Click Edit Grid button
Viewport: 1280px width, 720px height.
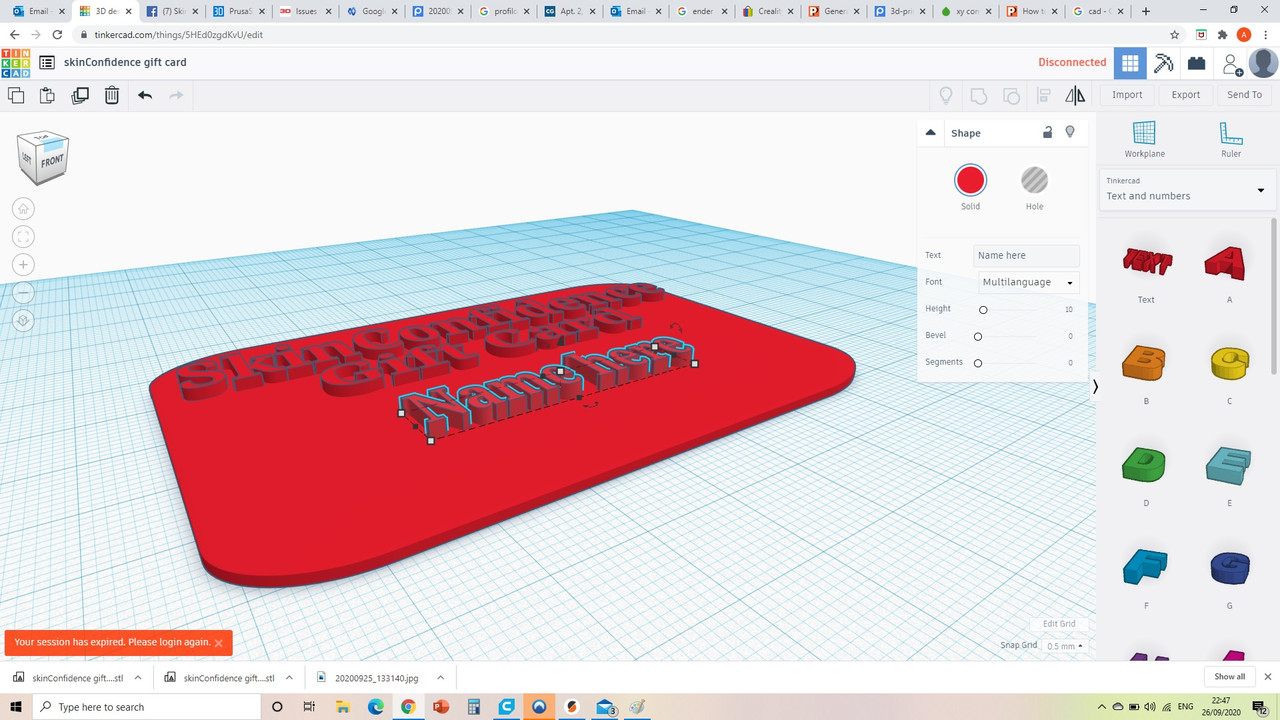click(x=1059, y=624)
